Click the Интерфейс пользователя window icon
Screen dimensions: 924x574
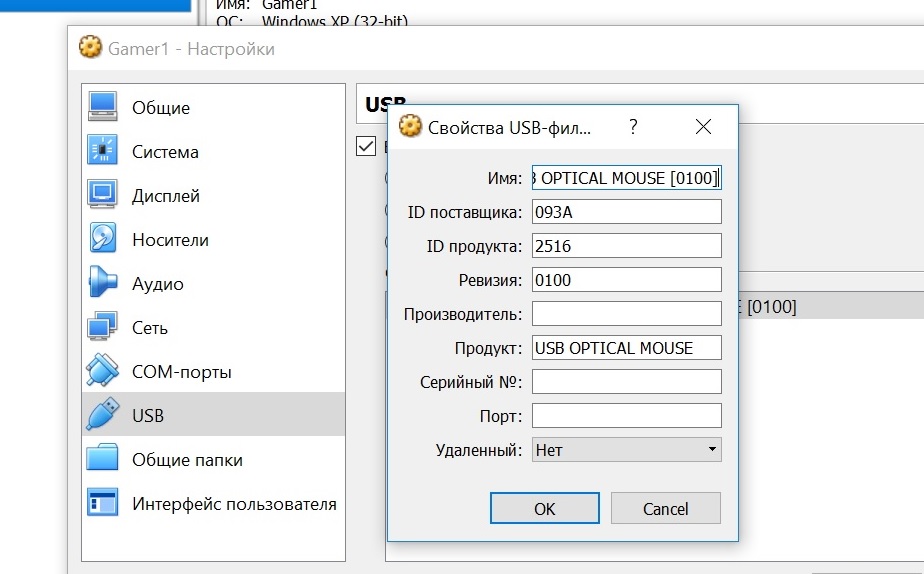pyautogui.click(x=103, y=504)
